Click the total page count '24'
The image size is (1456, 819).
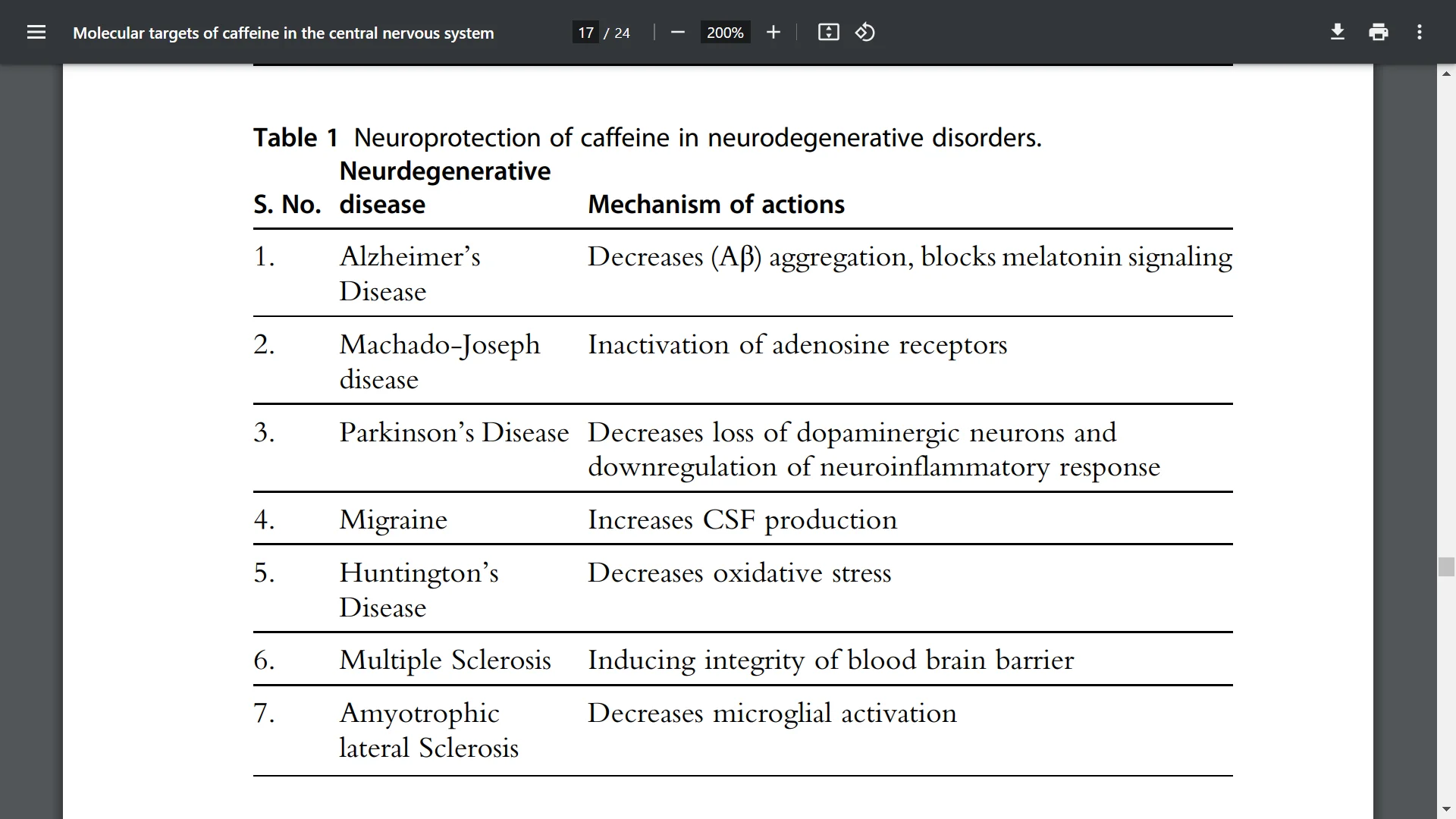tap(622, 33)
